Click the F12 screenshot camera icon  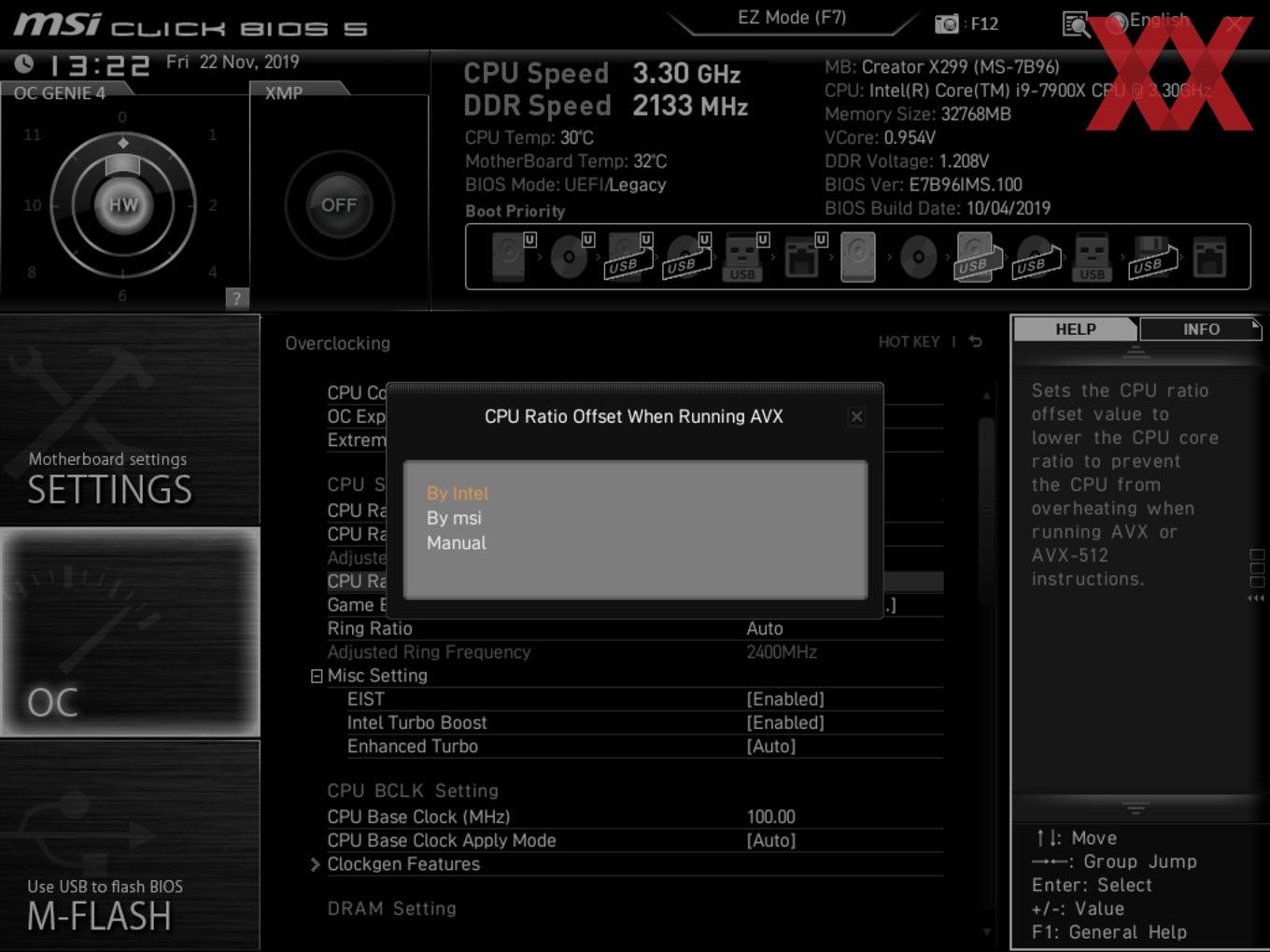(x=946, y=24)
